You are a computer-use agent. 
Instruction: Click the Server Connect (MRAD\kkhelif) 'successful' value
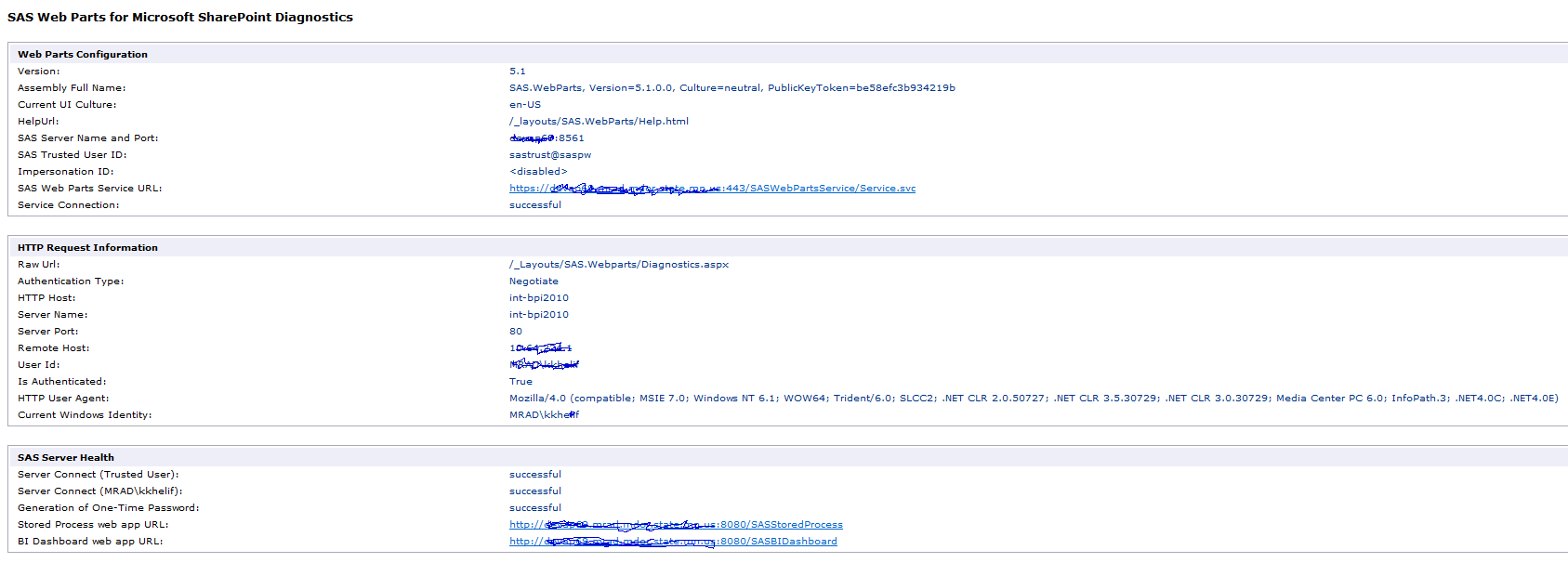click(535, 491)
